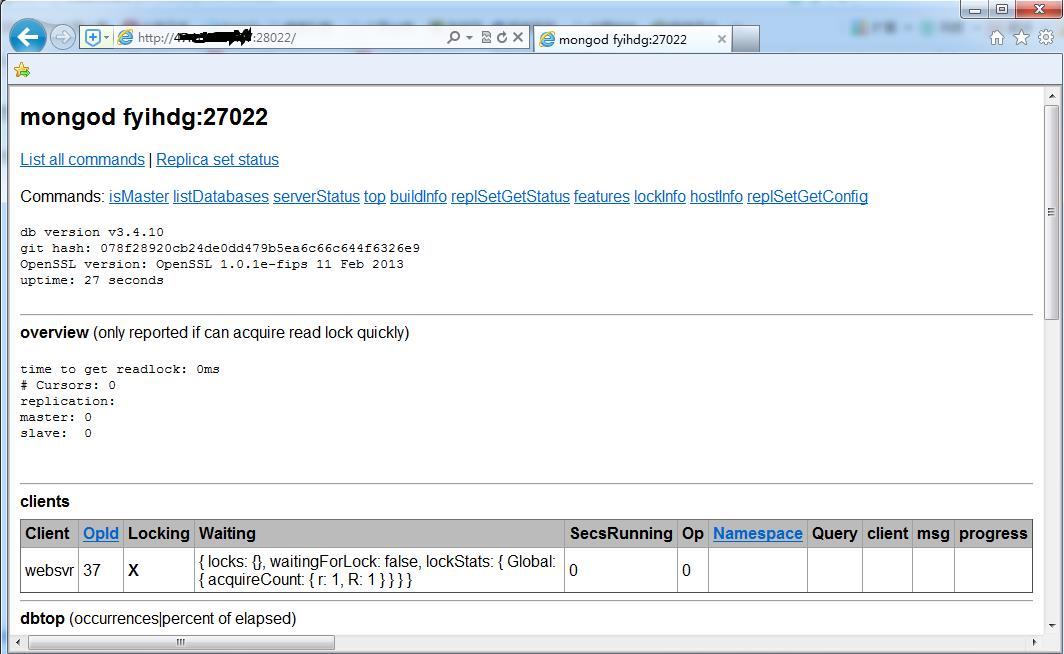Image resolution: width=1064 pixels, height=654 pixels.
Task: Click the OpId value 37
Action: 92,571
